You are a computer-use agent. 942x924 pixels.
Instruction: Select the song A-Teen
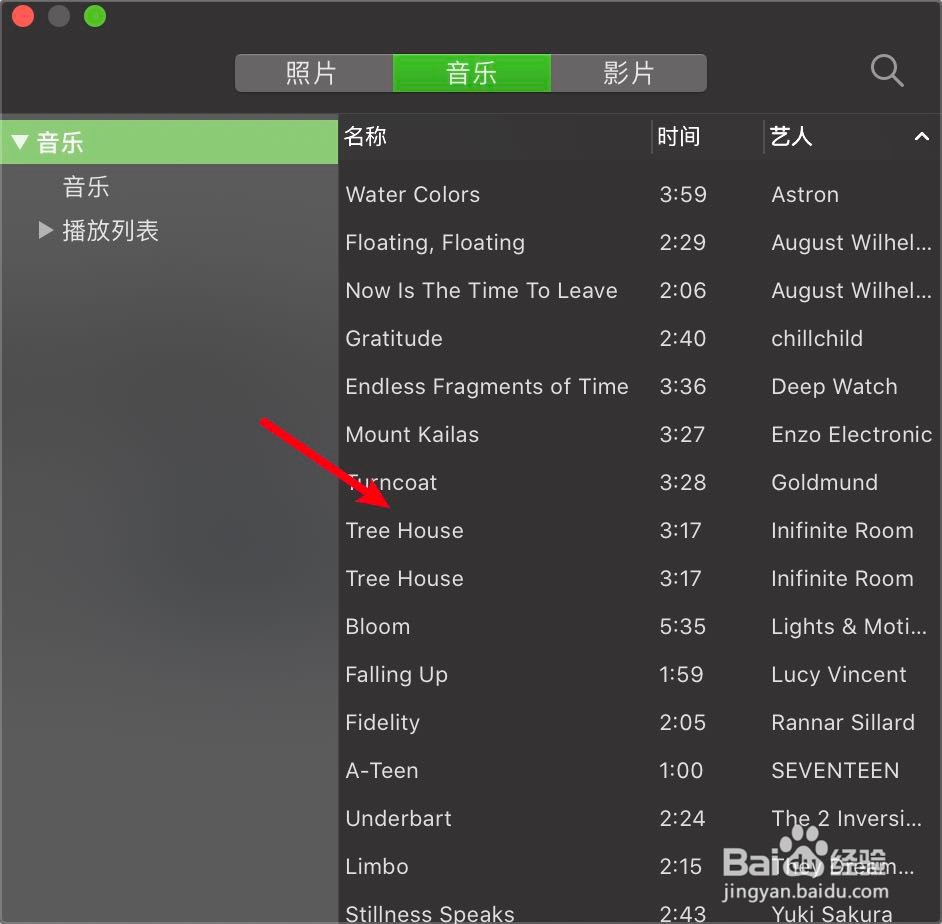[382, 771]
